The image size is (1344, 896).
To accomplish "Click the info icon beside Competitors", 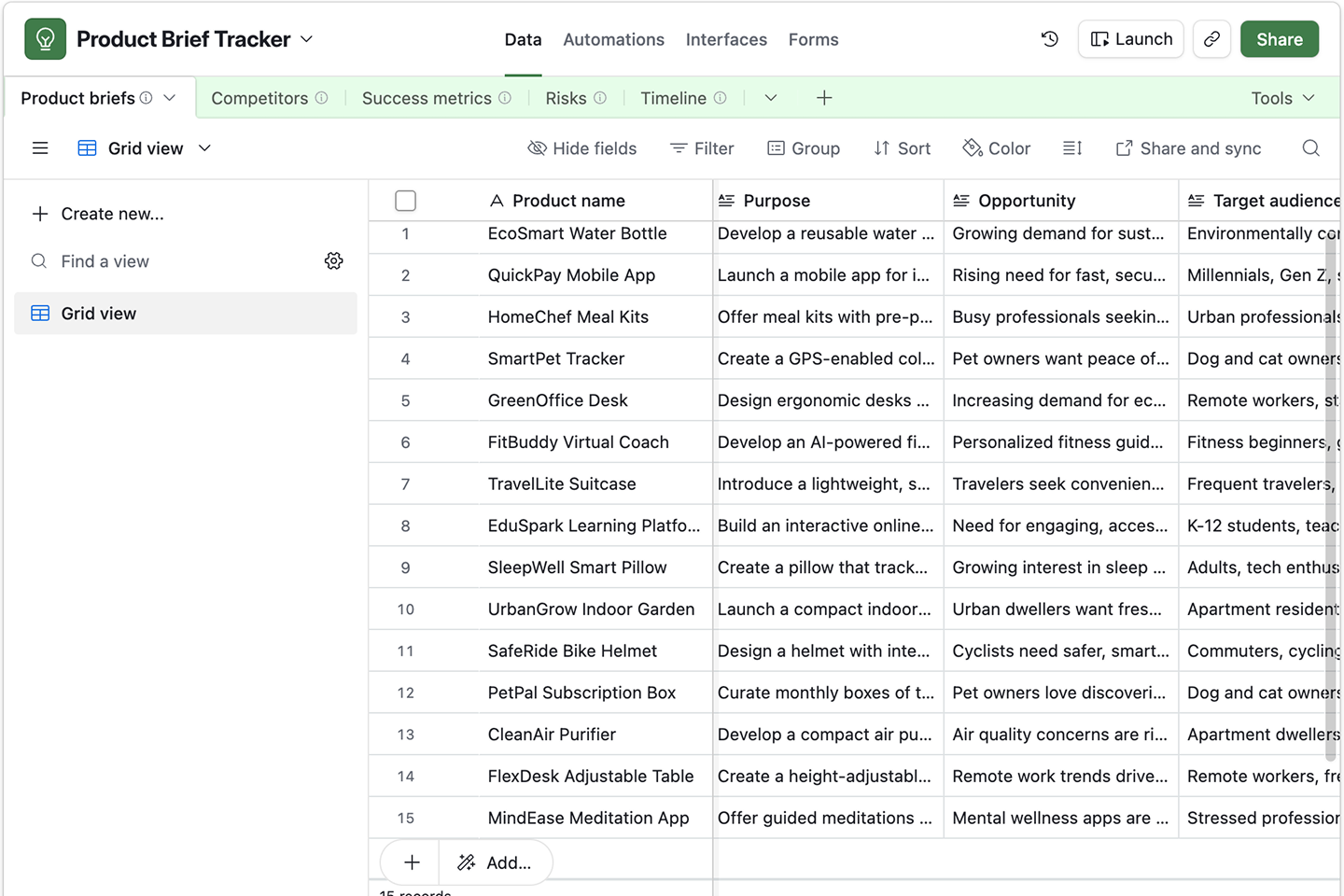I will [321, 98].
